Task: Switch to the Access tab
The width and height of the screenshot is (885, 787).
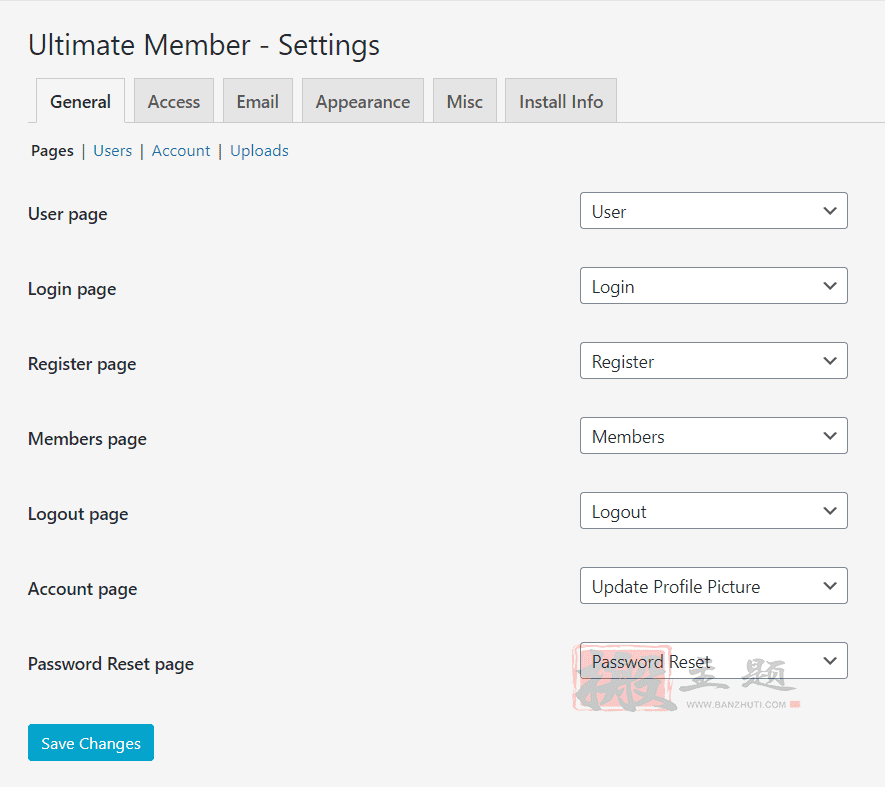Action: point(174,101)
